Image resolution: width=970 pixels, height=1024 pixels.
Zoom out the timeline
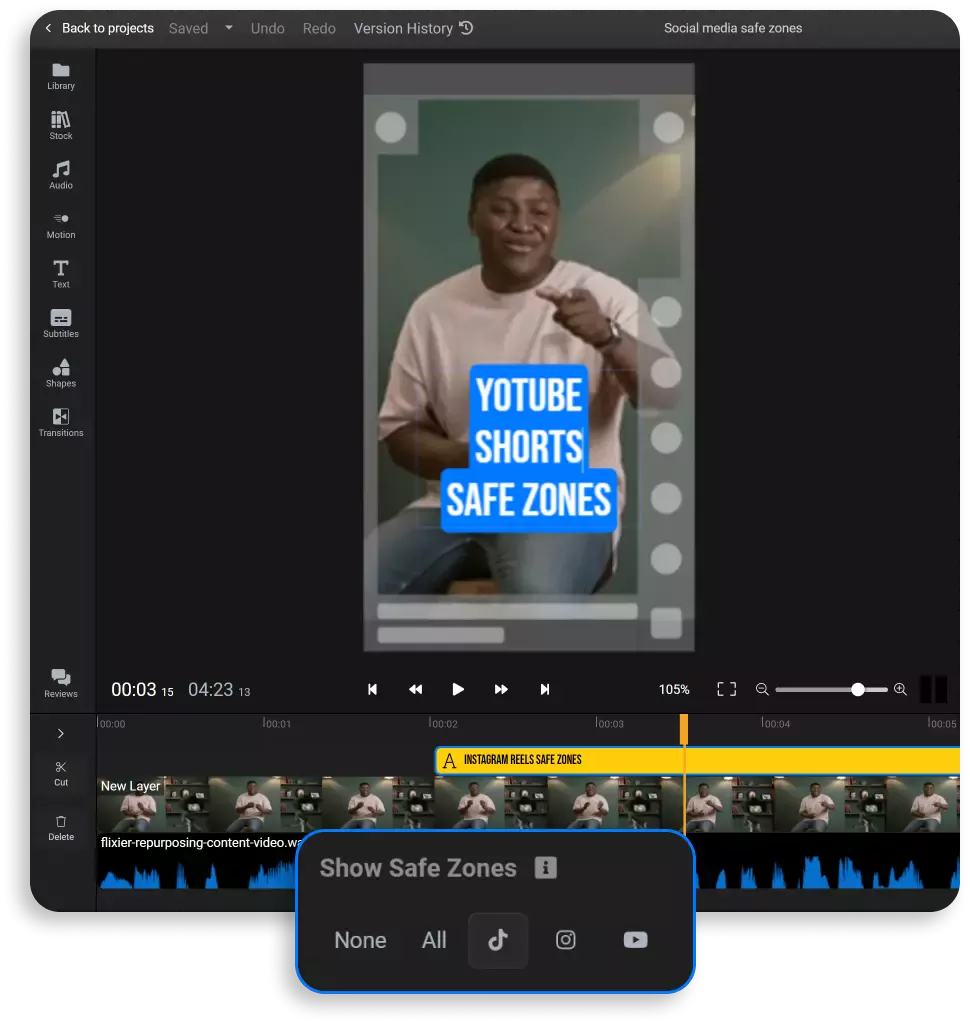[x=762, y=689]
